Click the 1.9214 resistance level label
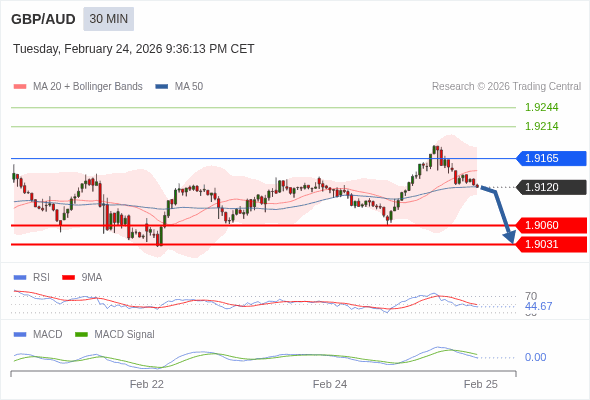The width and height of the screenshot is (590, 400). (541, 126)
